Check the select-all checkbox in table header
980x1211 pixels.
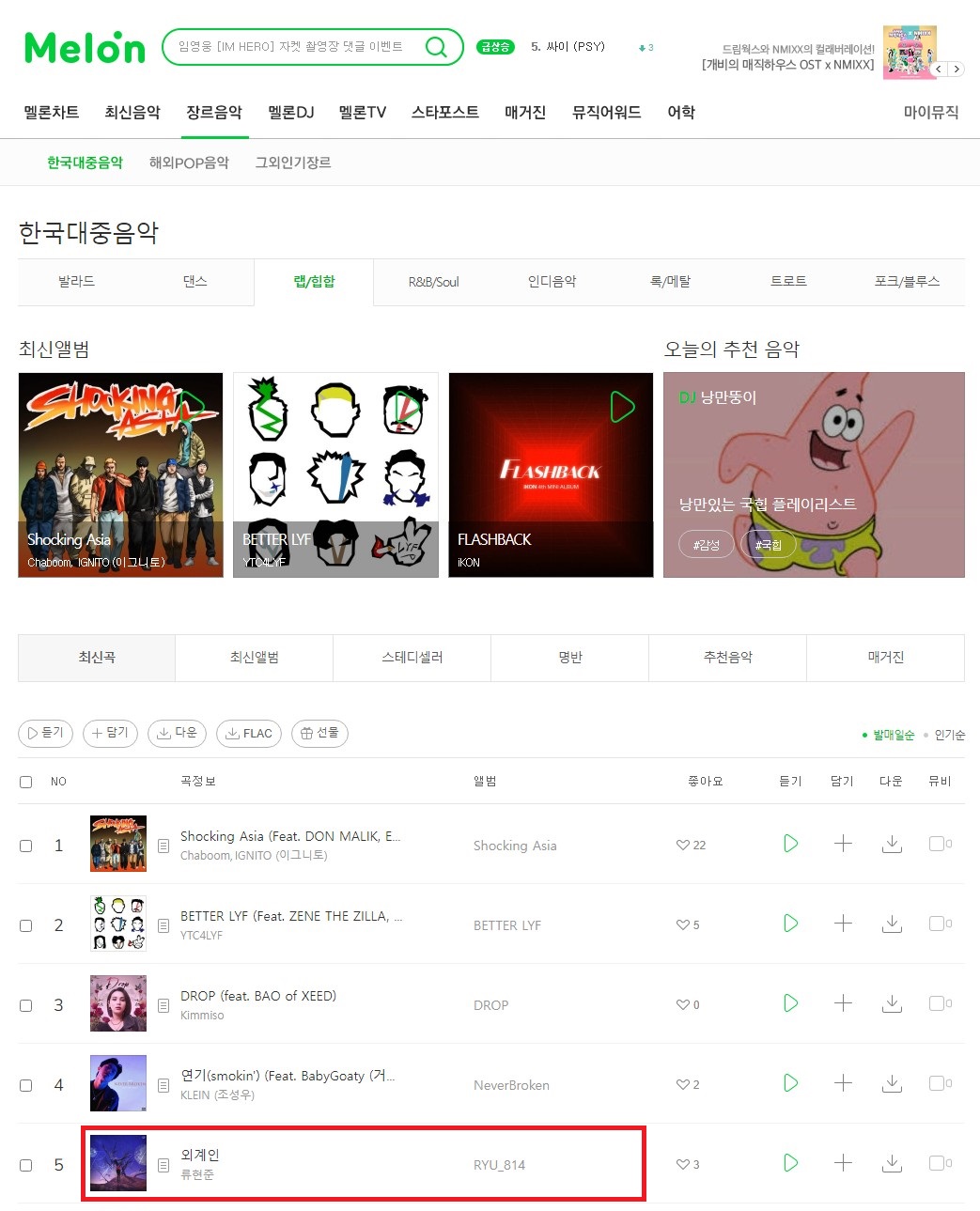[26, 782]
